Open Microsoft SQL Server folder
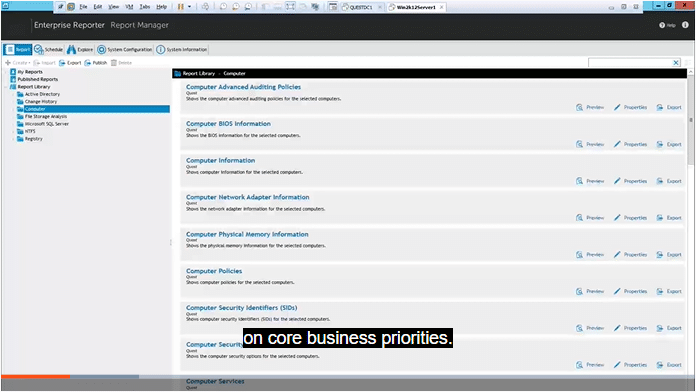The image size is (696, 392). (x=47, y=124)
